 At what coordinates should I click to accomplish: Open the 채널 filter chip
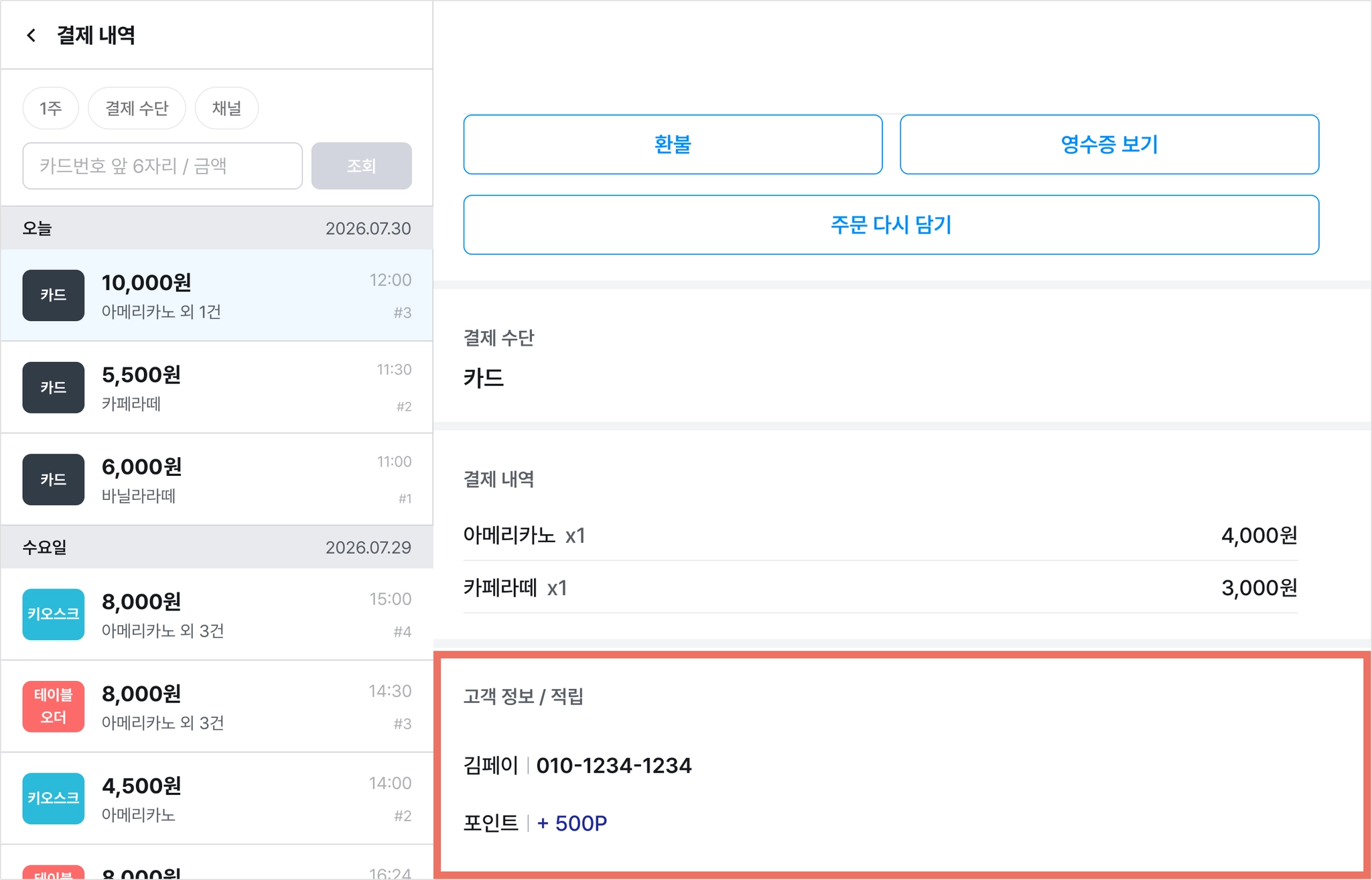tap(226, 108)
